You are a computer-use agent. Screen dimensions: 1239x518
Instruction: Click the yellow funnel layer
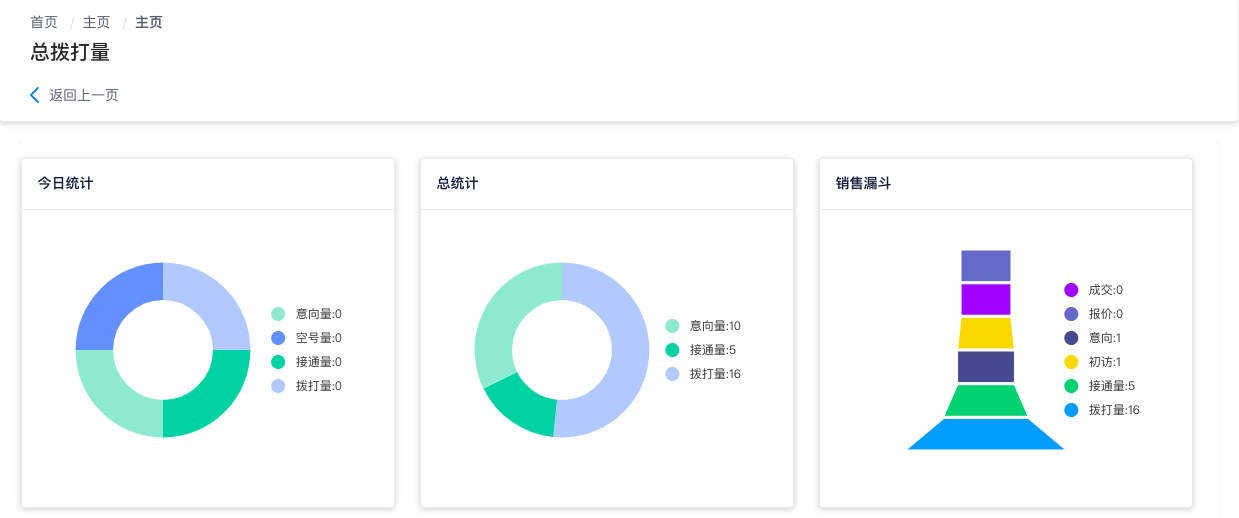point(985,333)
